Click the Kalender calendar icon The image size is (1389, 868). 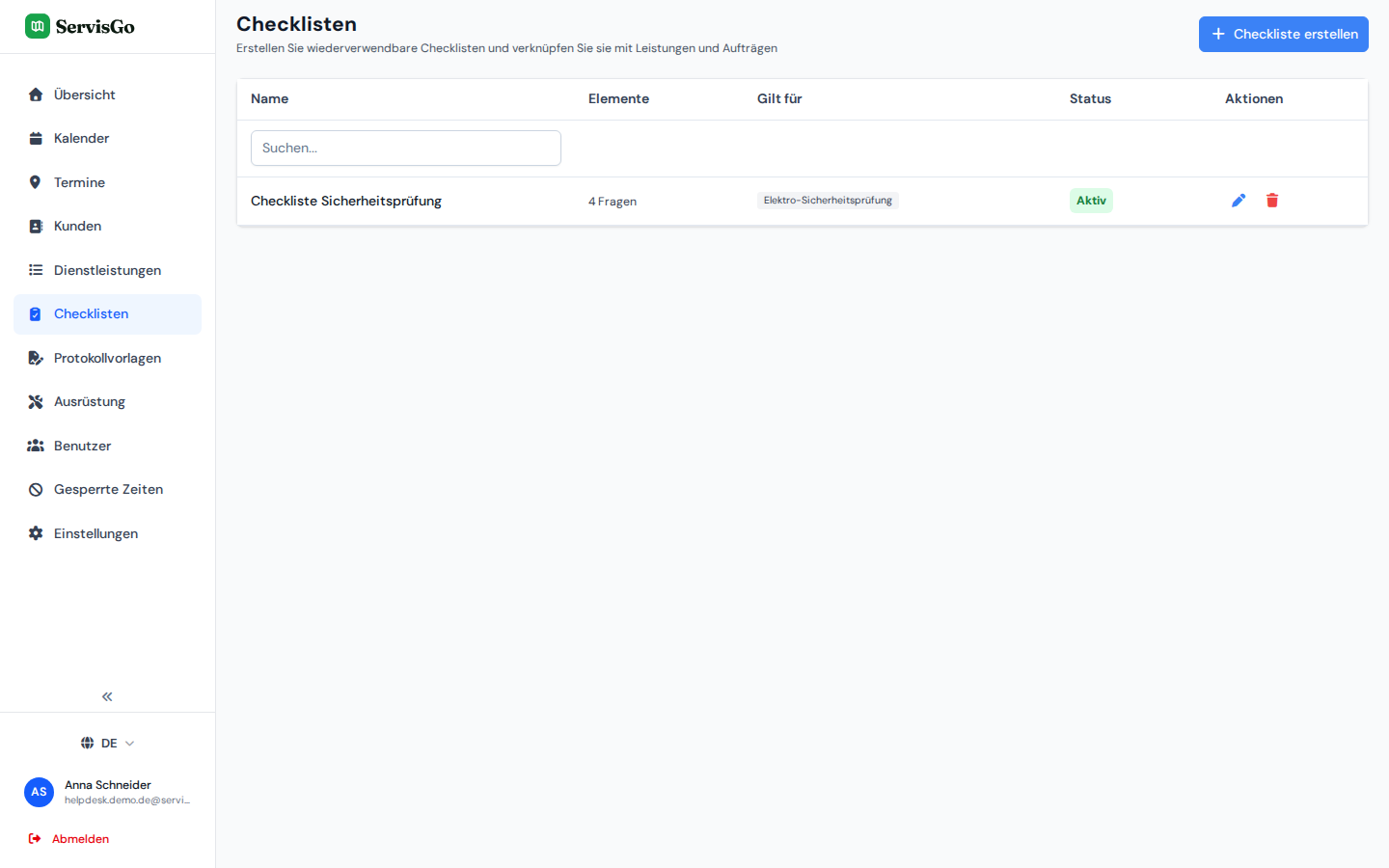[36, 139]
